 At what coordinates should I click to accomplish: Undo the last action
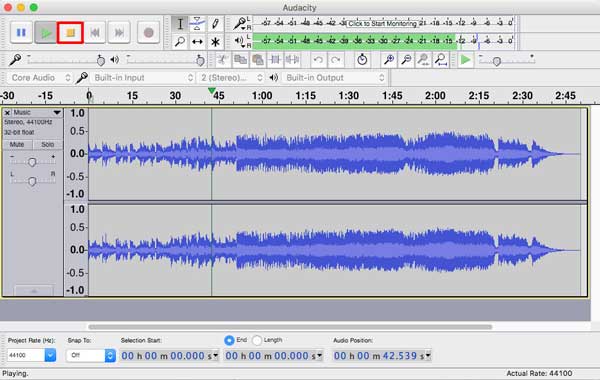click(318, 60)
